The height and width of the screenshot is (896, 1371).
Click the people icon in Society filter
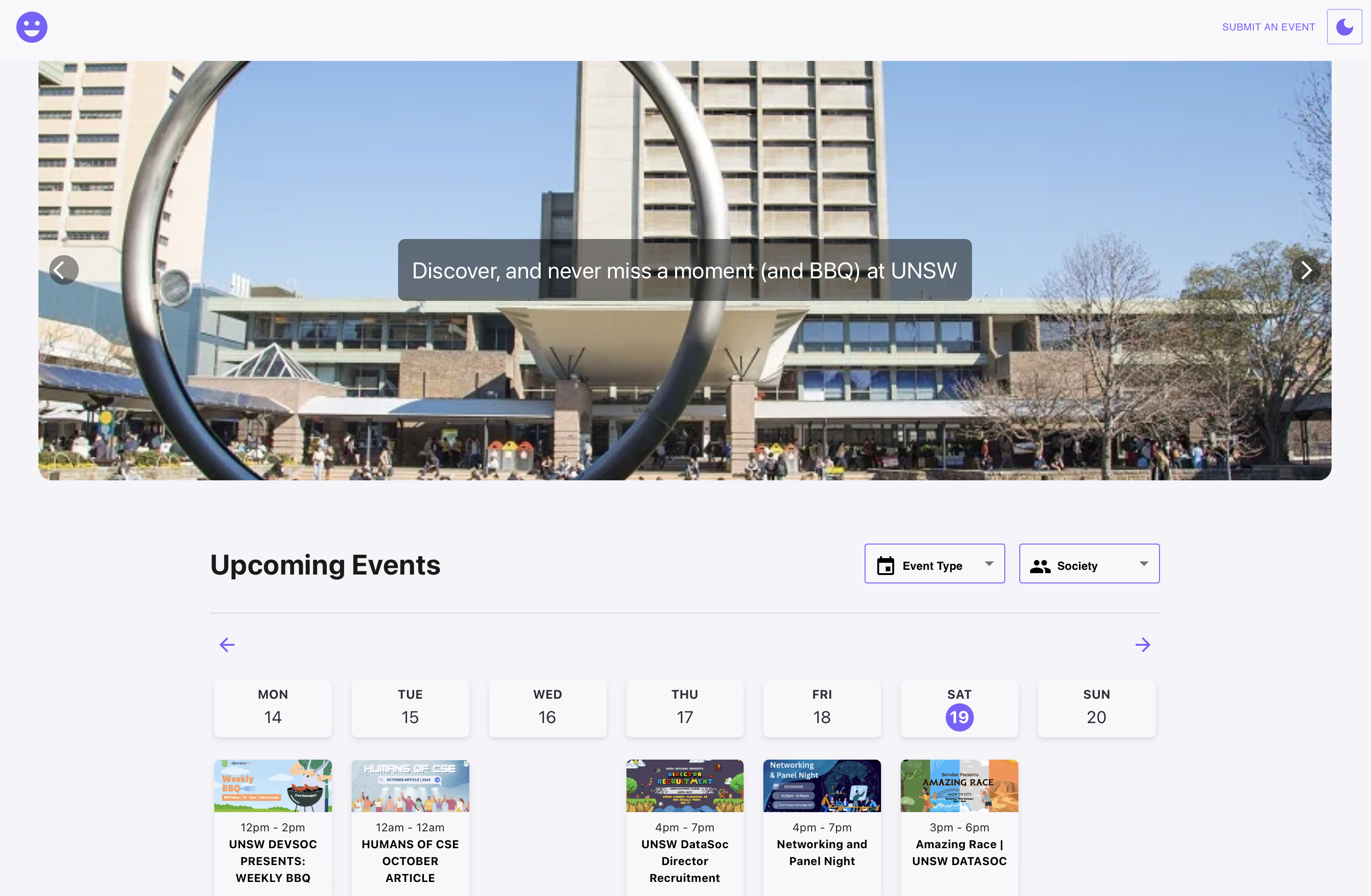coord(1040,566)
